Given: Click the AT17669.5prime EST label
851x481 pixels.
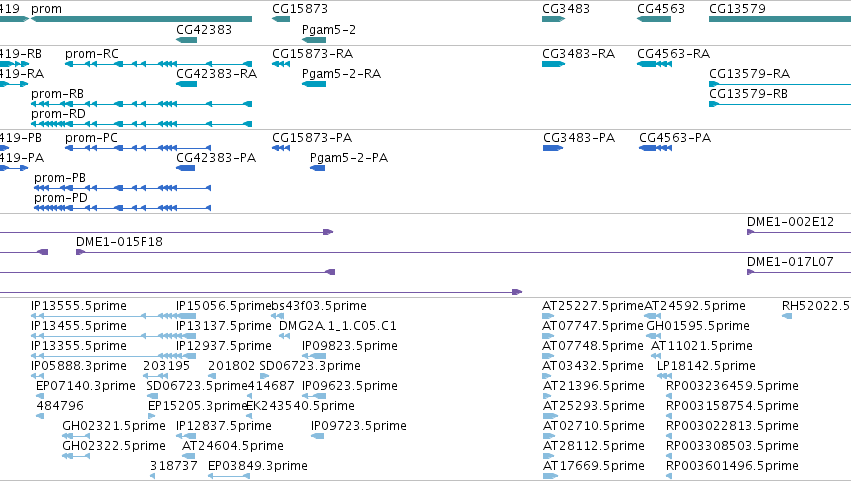Looking at the screenshot, I should [x=594, y=467].
